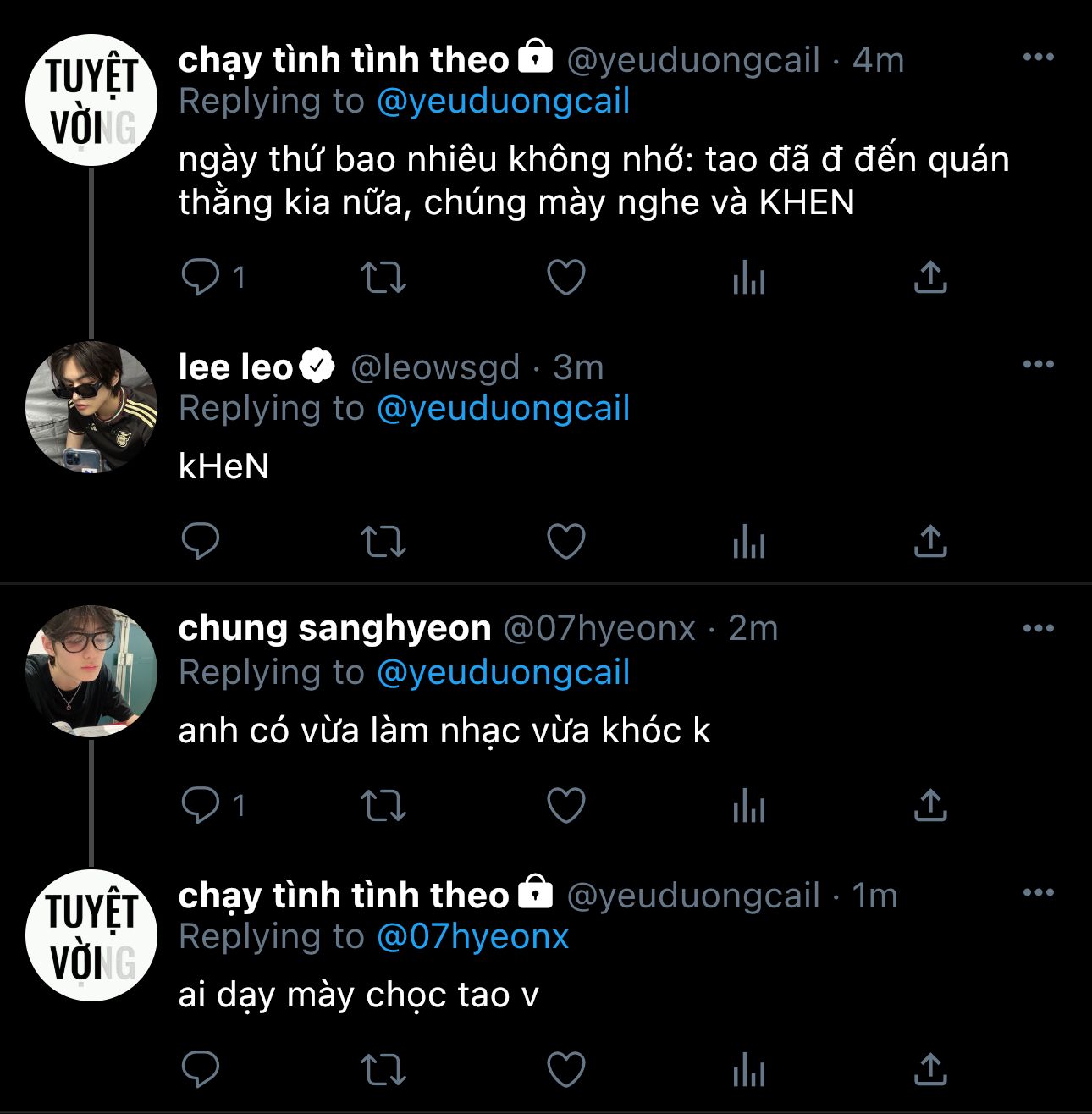This screenshot has width=1092, height=1114.
Task: Open the @07hyeonx mention link
Action: [472, 936]
